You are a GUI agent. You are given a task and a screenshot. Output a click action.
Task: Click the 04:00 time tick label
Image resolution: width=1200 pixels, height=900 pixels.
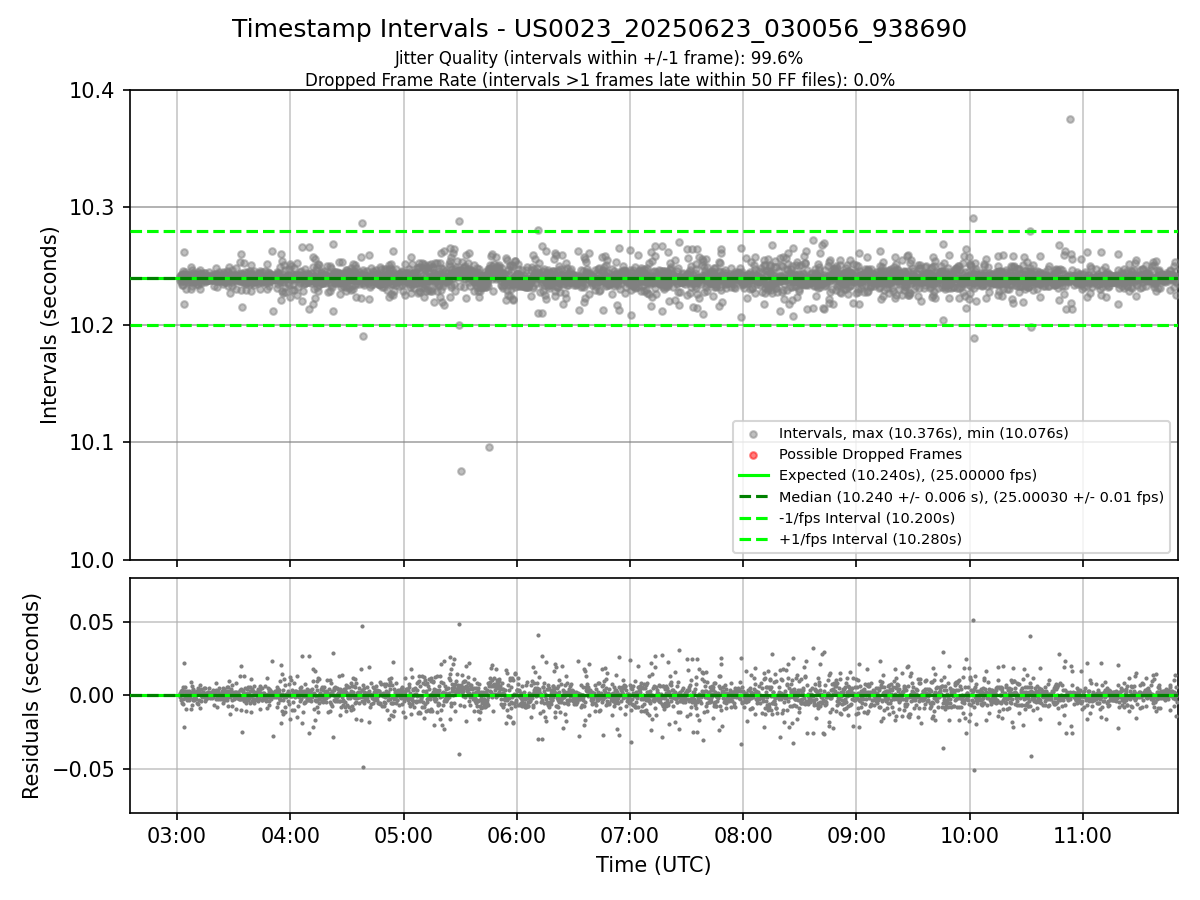(290, 835)
